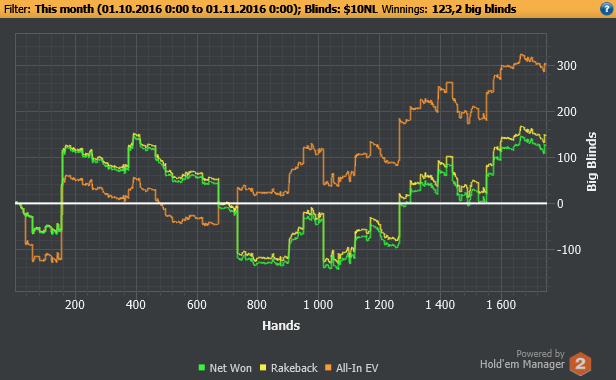Select the Net Won legend label
616x380 pixels.
tap(230, 368)
